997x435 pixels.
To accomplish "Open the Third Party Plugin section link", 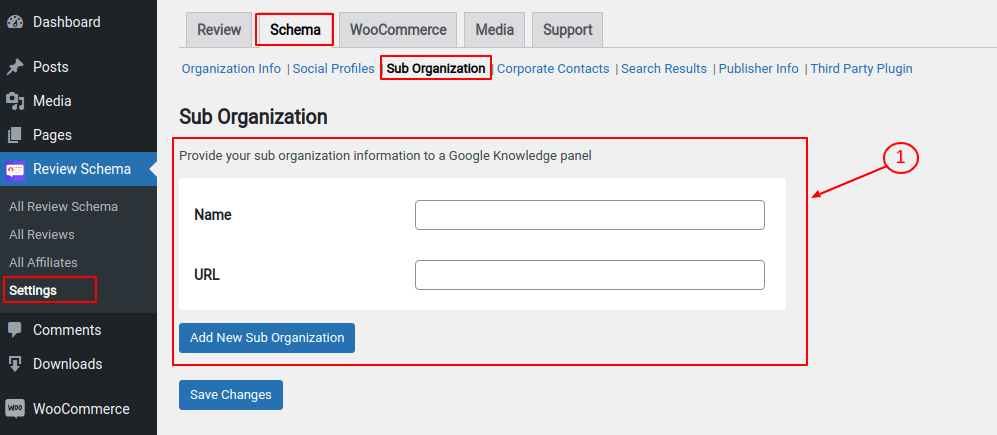I will point(862,69).
